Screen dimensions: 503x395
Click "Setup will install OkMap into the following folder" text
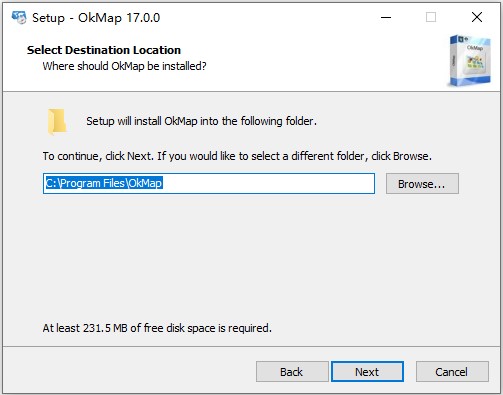coord(201,121)
